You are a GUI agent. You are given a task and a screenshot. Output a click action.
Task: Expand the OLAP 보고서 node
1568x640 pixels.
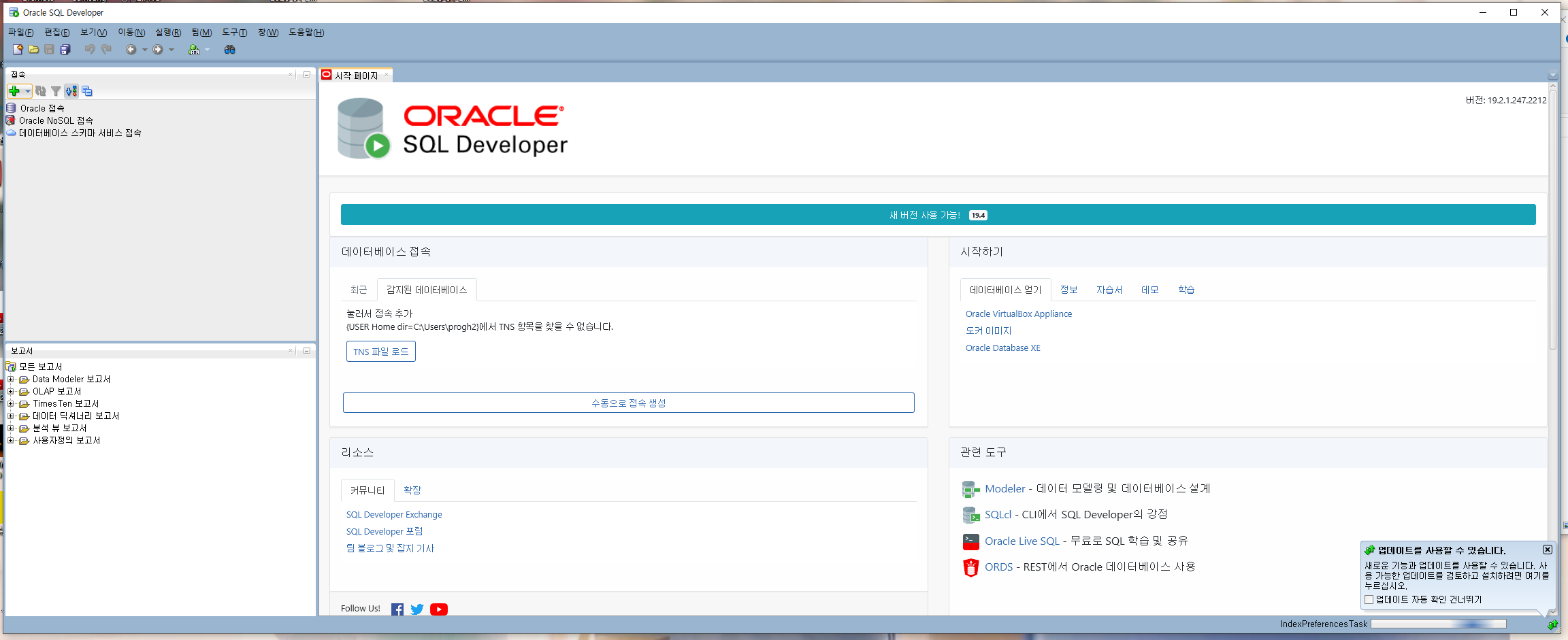point(10,392)
